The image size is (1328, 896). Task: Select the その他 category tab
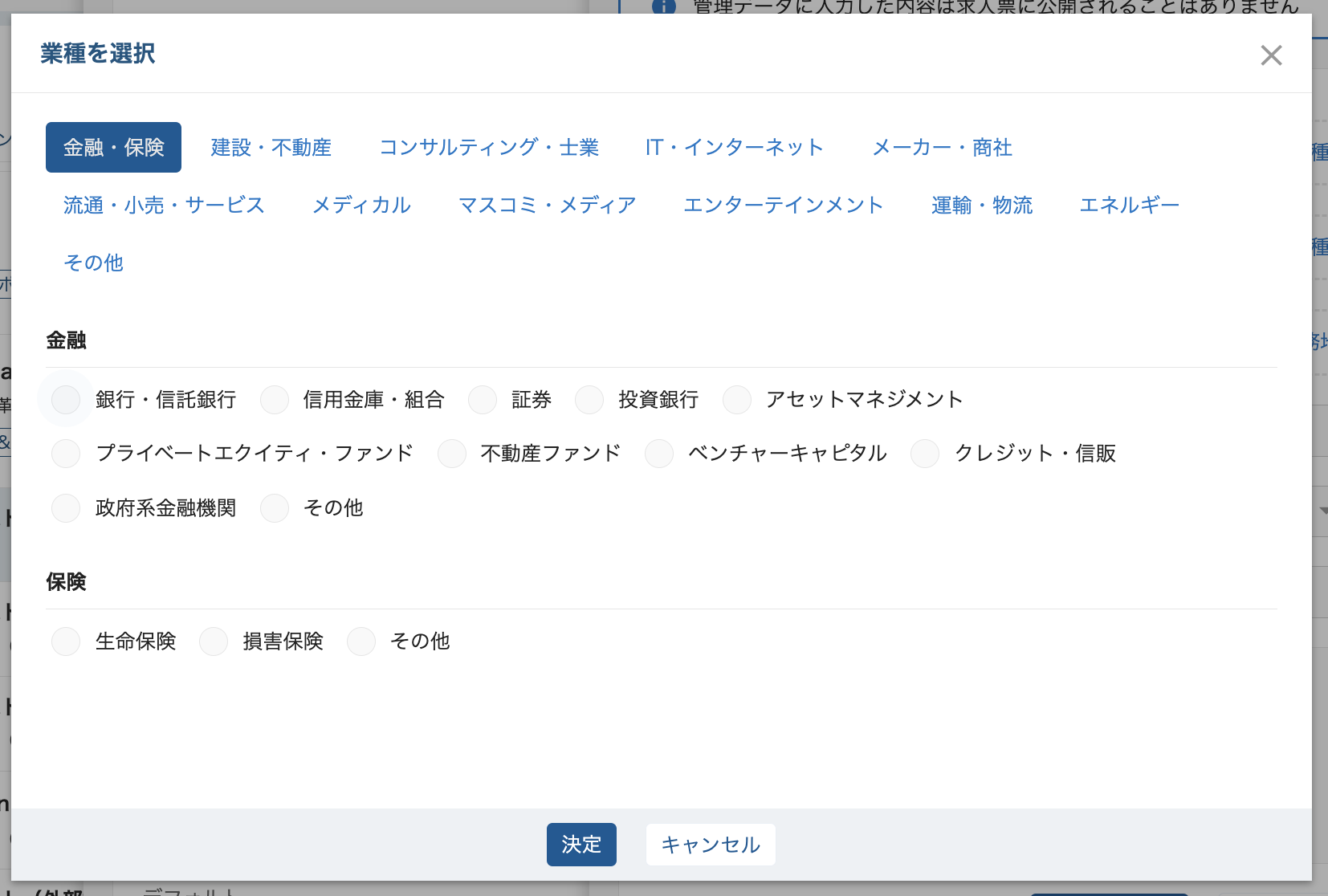[93, 263]
